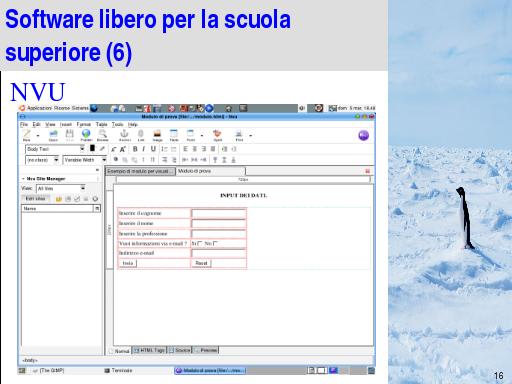Open the Body Text paragraph style dropdown
The height and width of the screenshot is (384, 512).
(x=55, y=149)
